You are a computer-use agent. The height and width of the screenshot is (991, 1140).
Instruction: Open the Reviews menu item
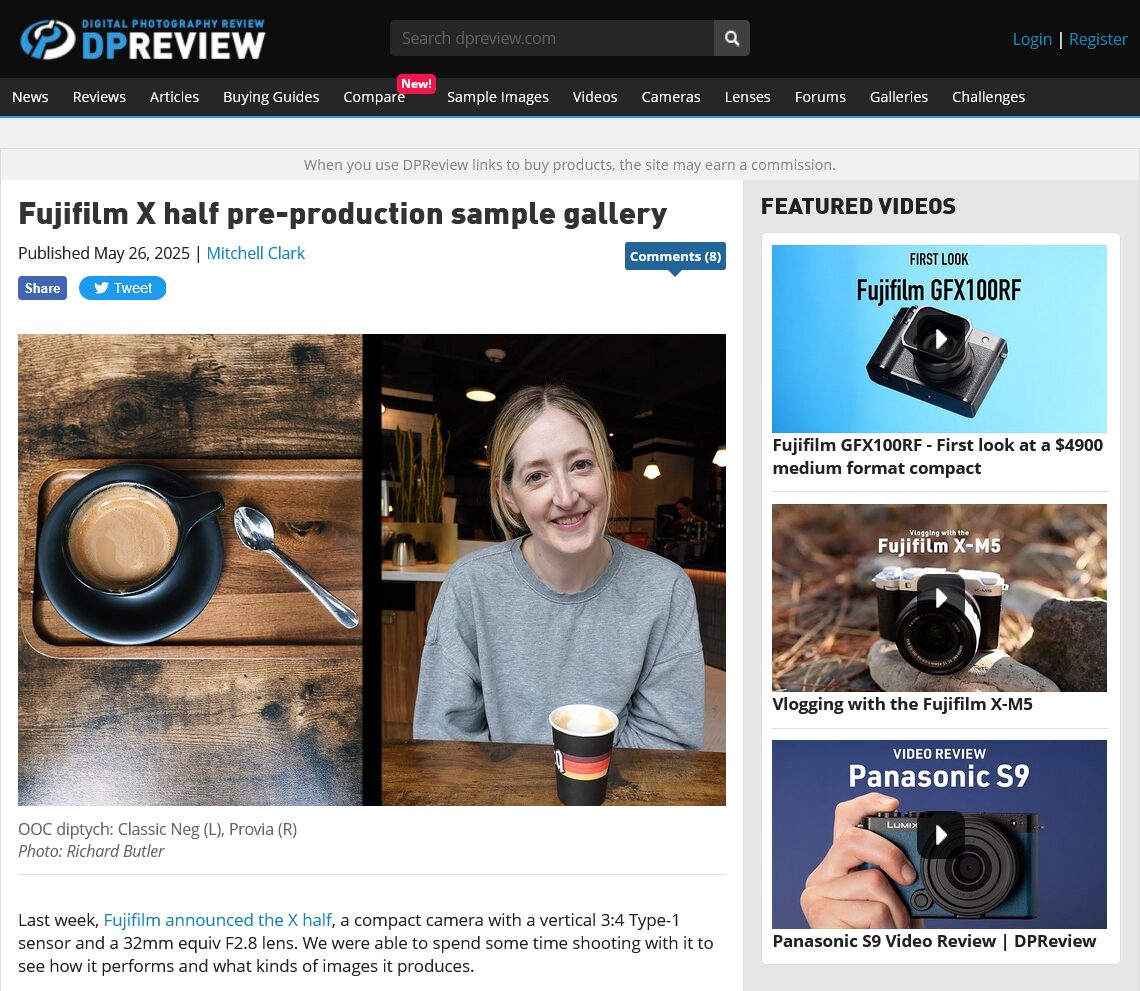99,97
